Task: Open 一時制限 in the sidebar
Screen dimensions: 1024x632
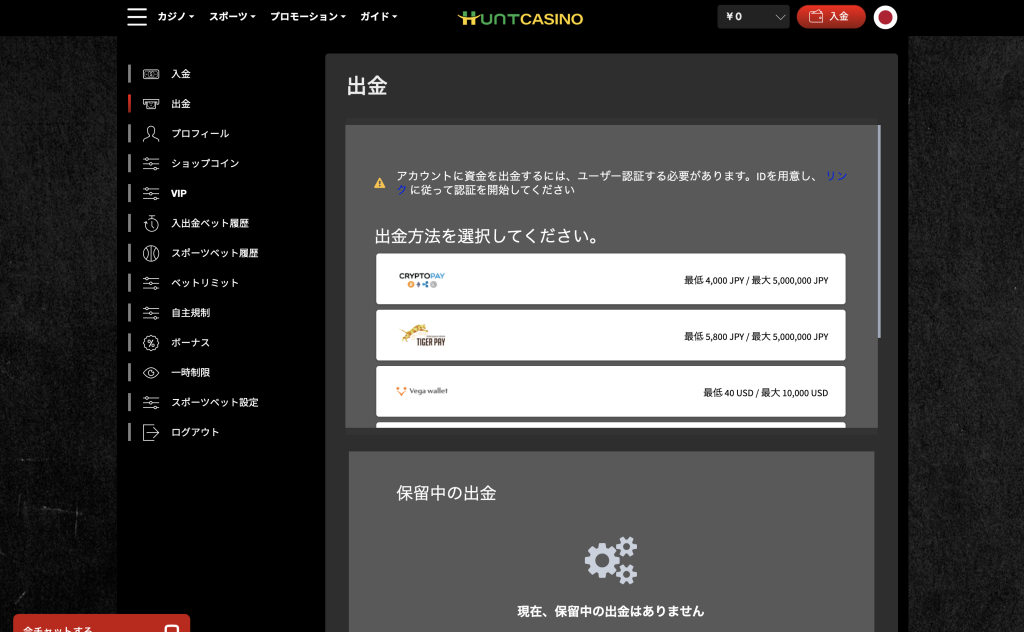Action: pyautogui.click(x=190, y=373)
